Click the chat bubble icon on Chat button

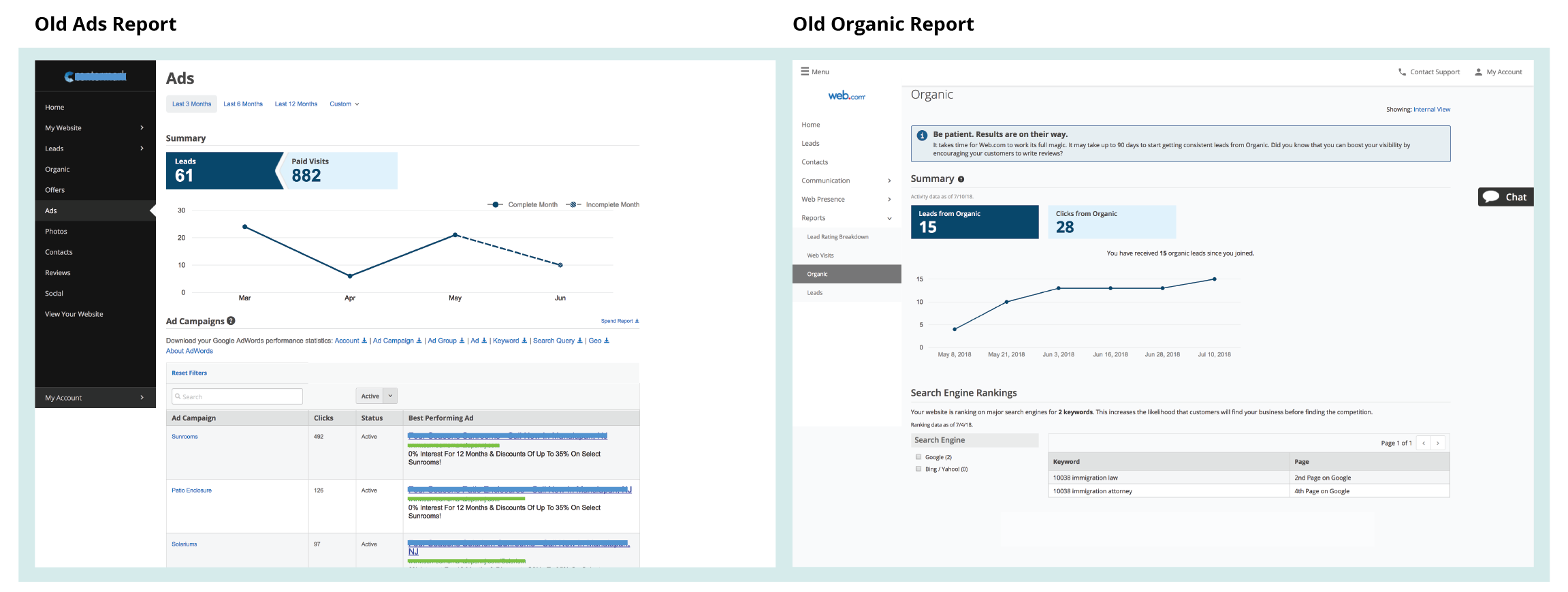(x=1491, y=197)
